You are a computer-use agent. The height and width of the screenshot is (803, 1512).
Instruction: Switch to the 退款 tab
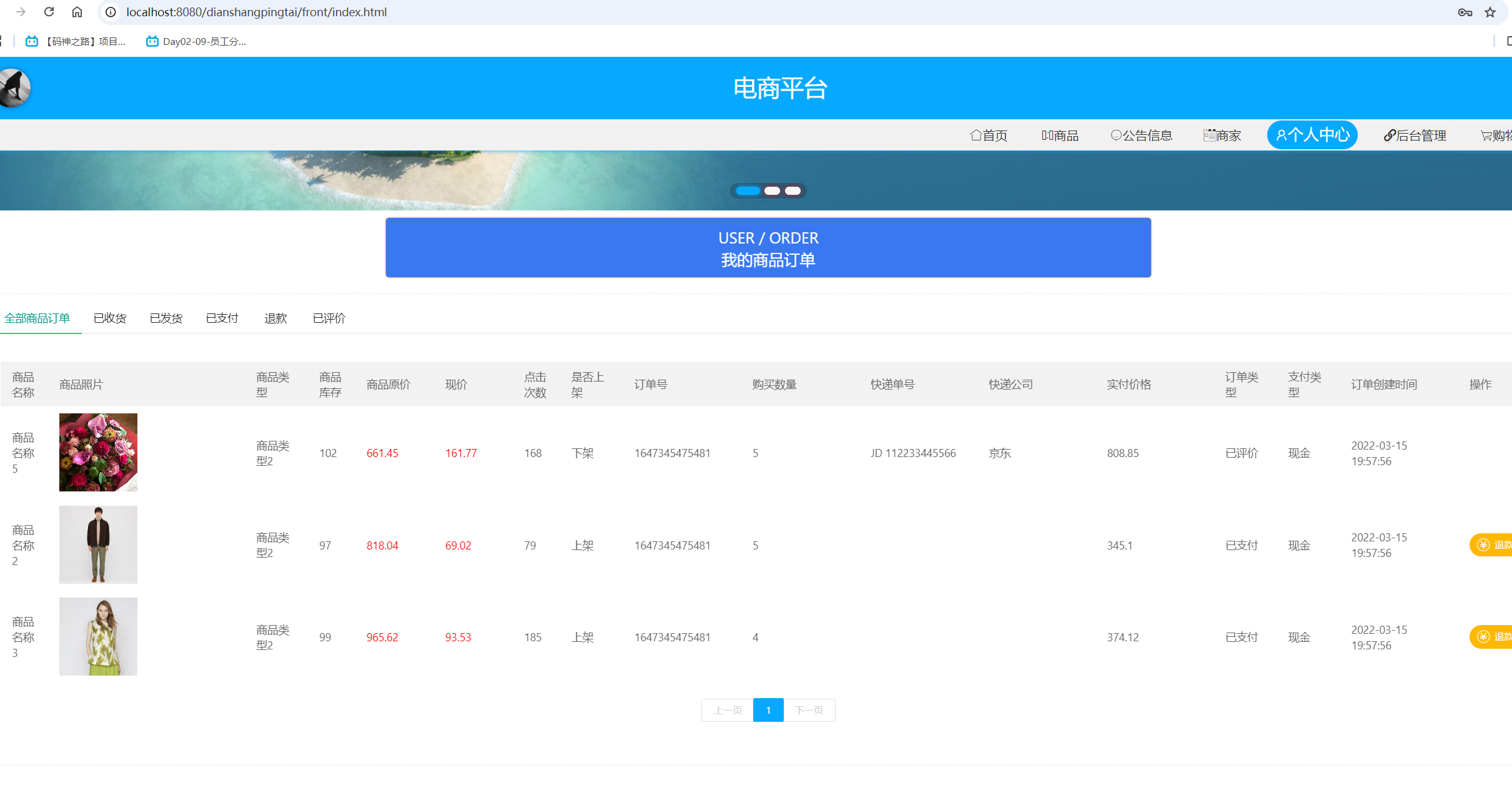coord(275,318)
